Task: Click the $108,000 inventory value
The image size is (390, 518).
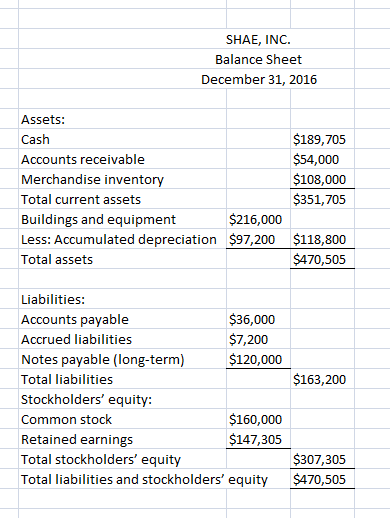Action: 319,179
